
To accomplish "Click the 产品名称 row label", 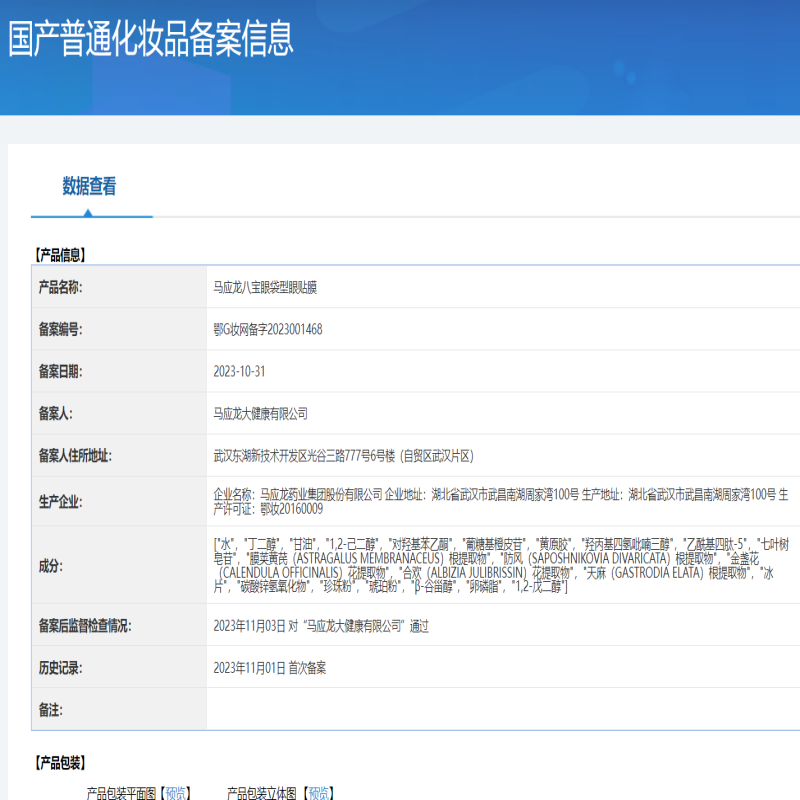I will coord(60,287).
